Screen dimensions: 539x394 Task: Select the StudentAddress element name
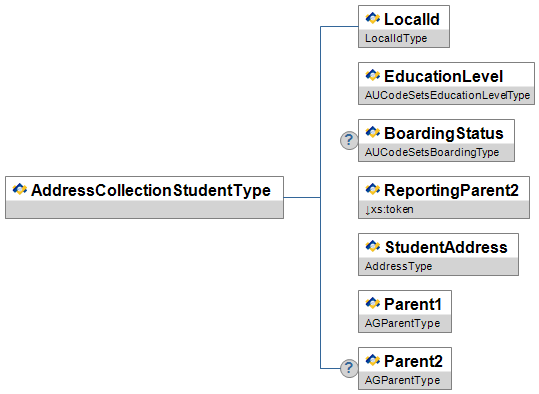[446, 247]
